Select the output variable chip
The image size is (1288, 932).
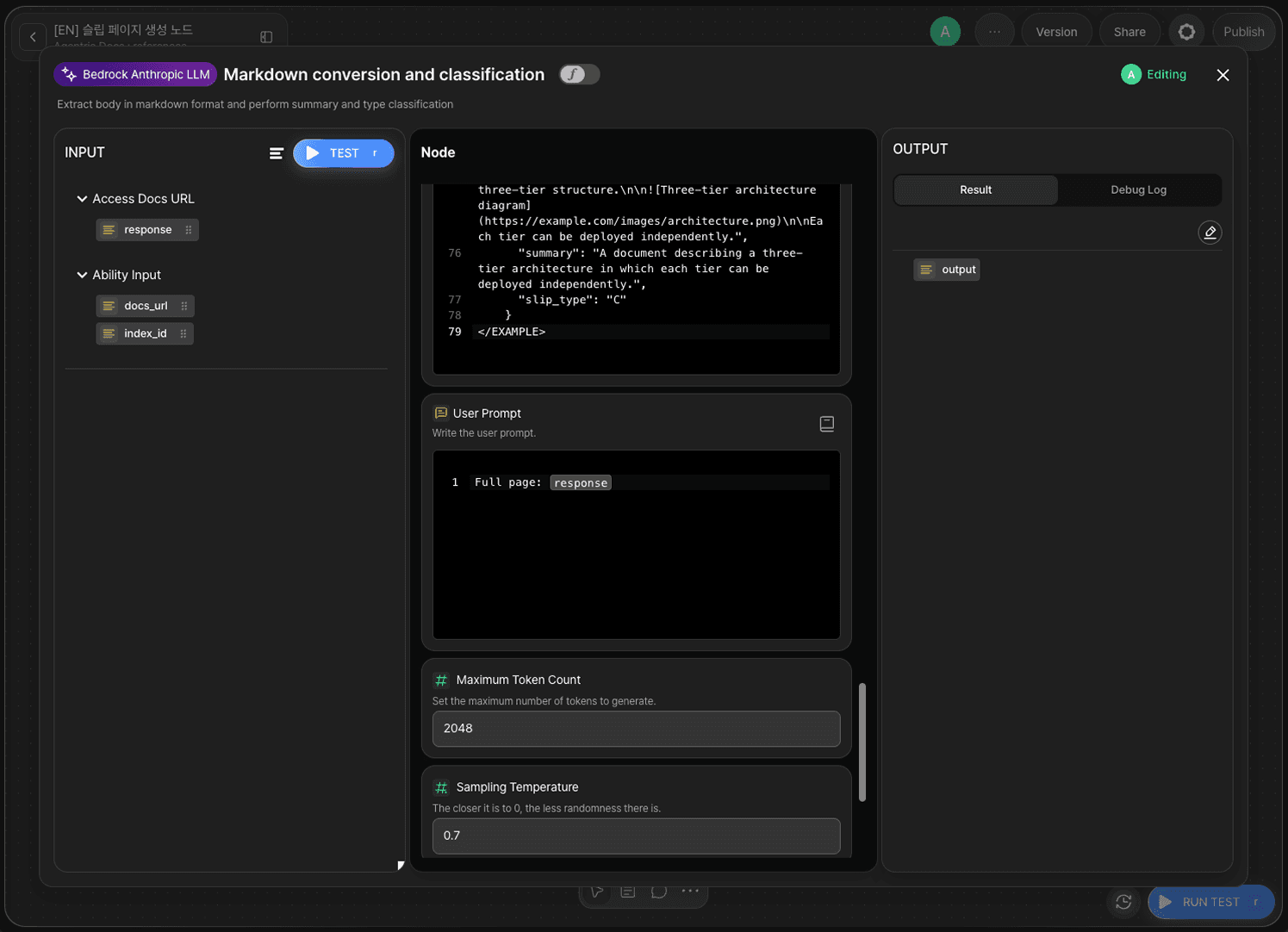click(947, 270)
